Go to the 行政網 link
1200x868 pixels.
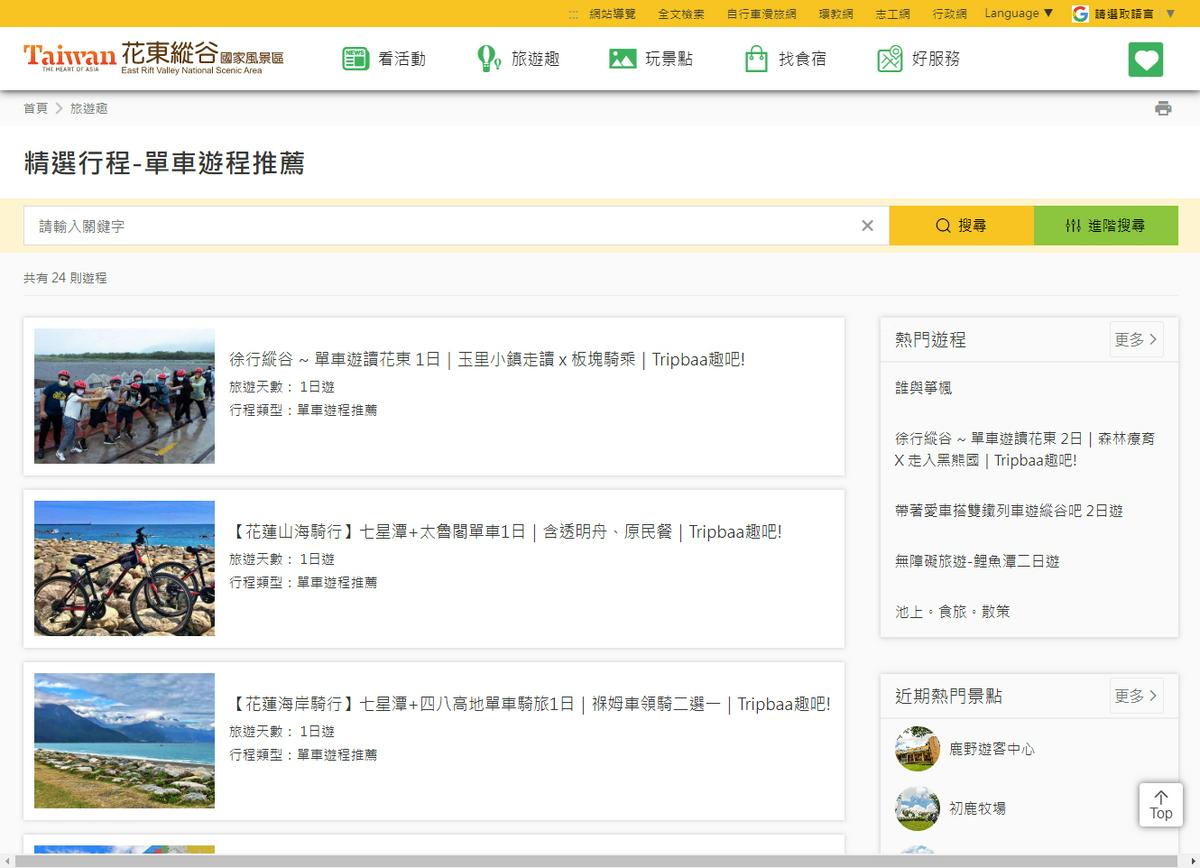(950, 14)
